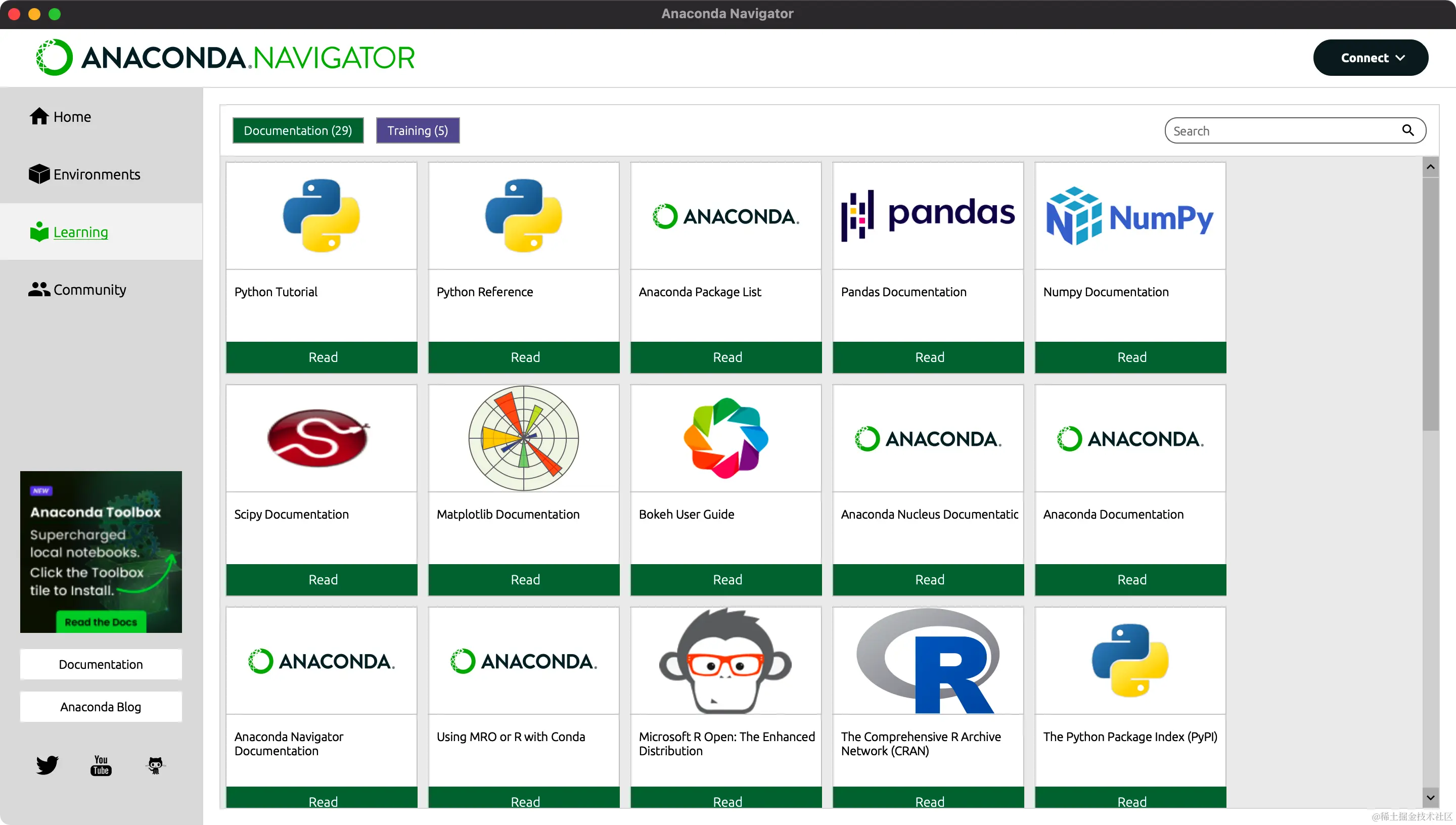The width and height of the screenshot is (1456, 825).
Task: Open the GitHub octocat icon link
Action: point(155,765)
